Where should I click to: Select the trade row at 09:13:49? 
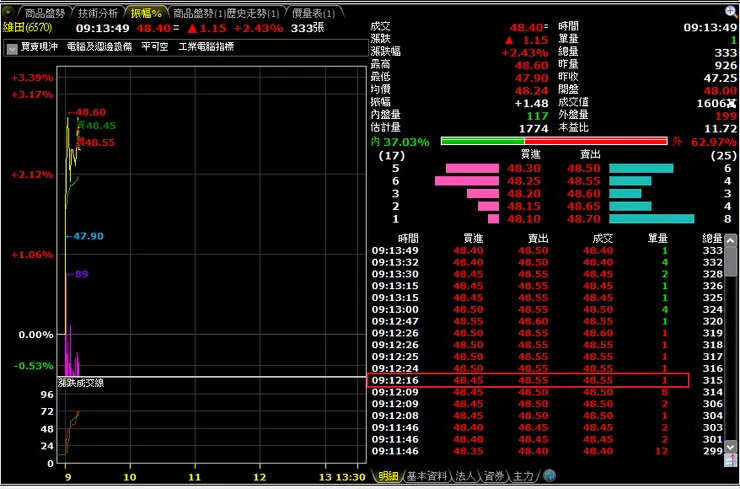(547, 251)
